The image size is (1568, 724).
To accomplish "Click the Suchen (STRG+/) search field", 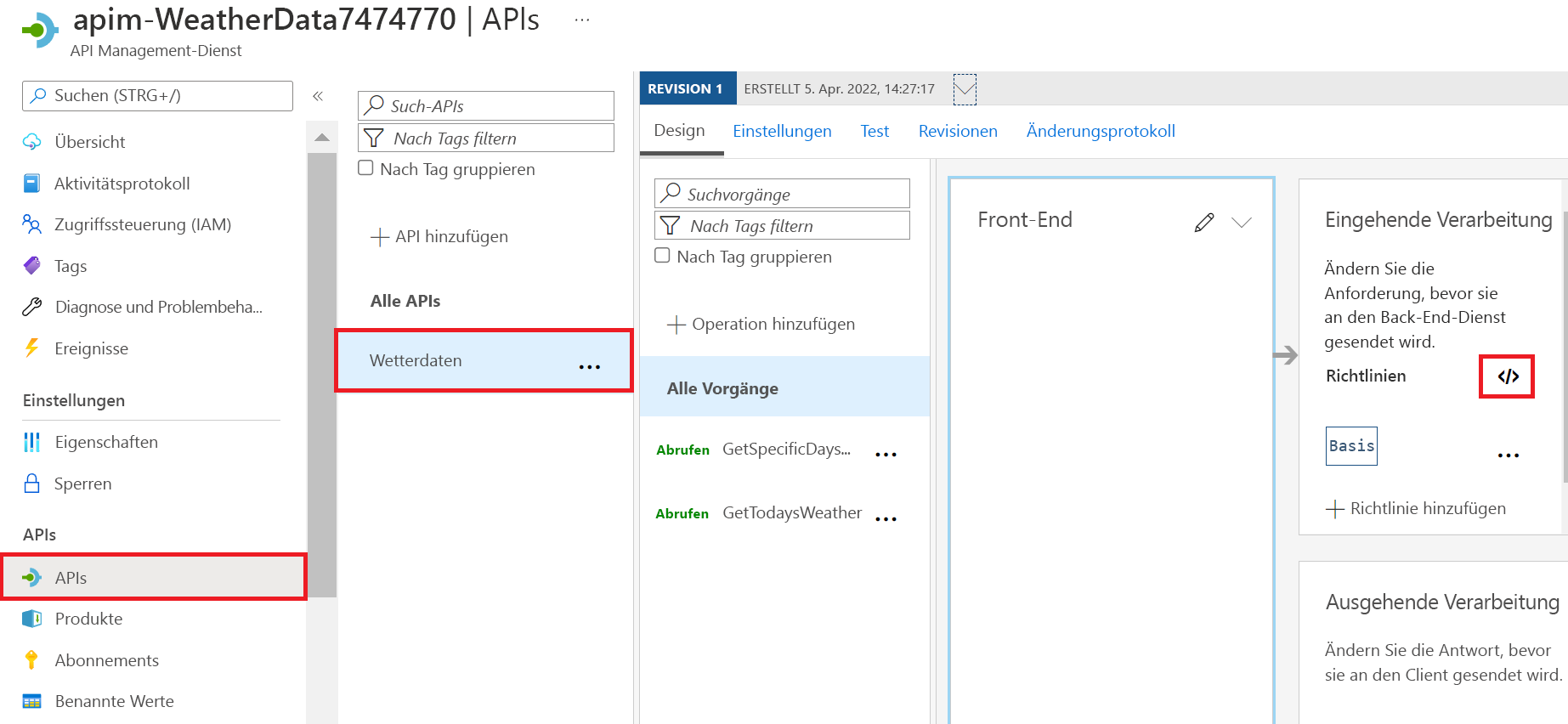I will 157,96.
